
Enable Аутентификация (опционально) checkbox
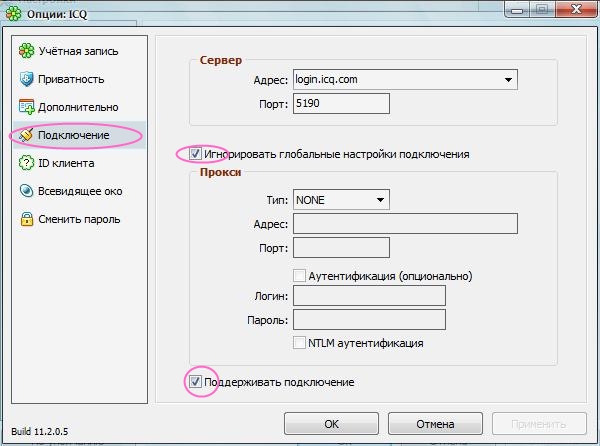click(x=299, y=276)
